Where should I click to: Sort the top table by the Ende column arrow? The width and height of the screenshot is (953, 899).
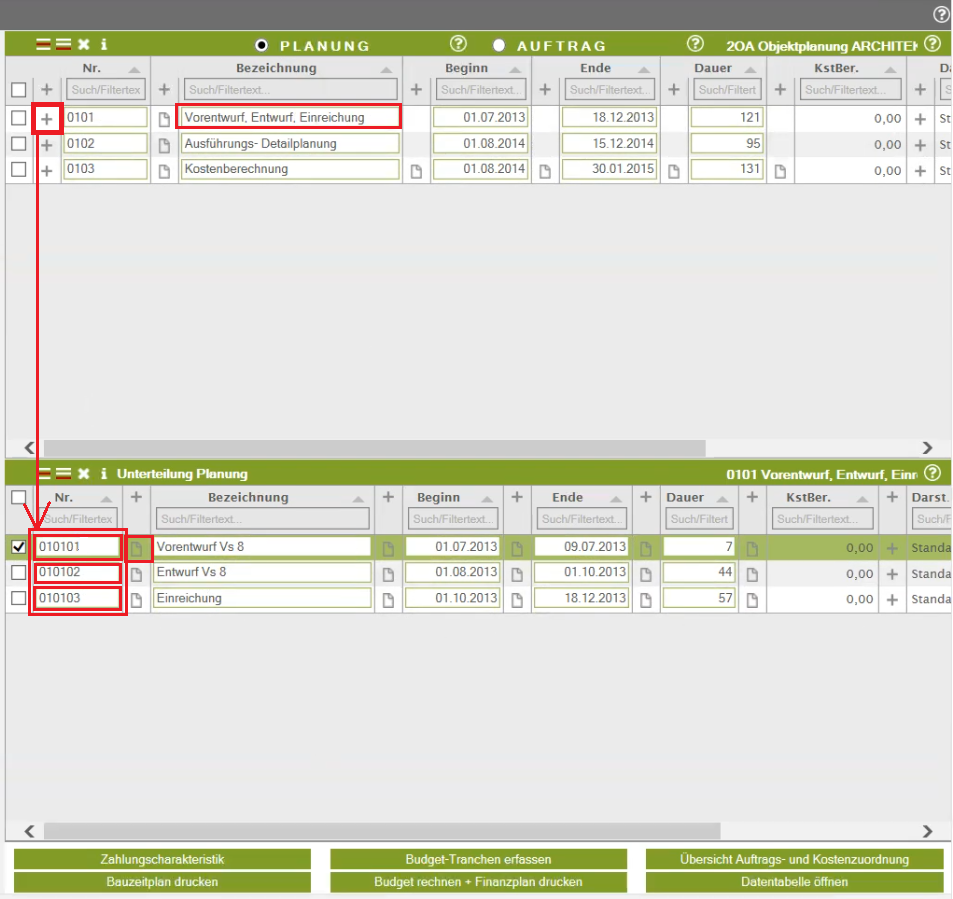[x=644, y=69]
